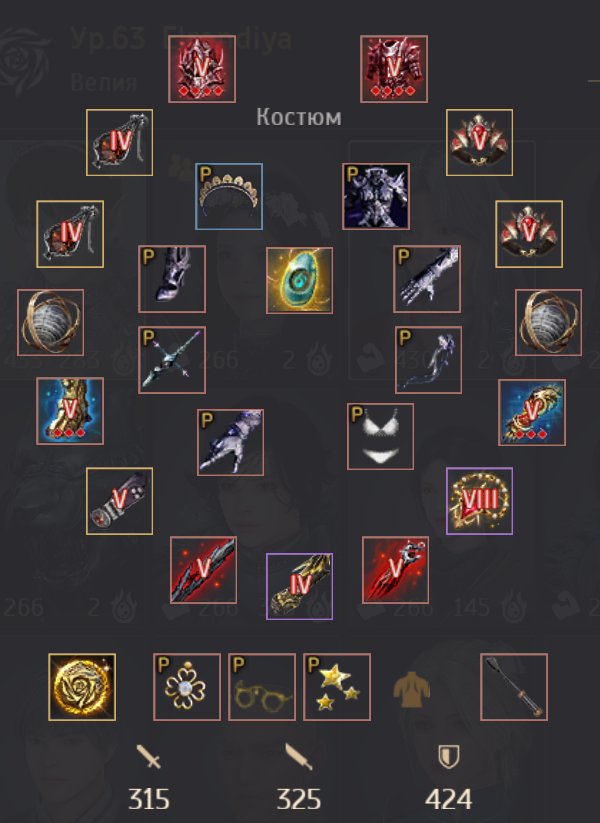600x823 pixels.
Task: Select the golden VIII wreath item slot
Action: pos(479,501)
